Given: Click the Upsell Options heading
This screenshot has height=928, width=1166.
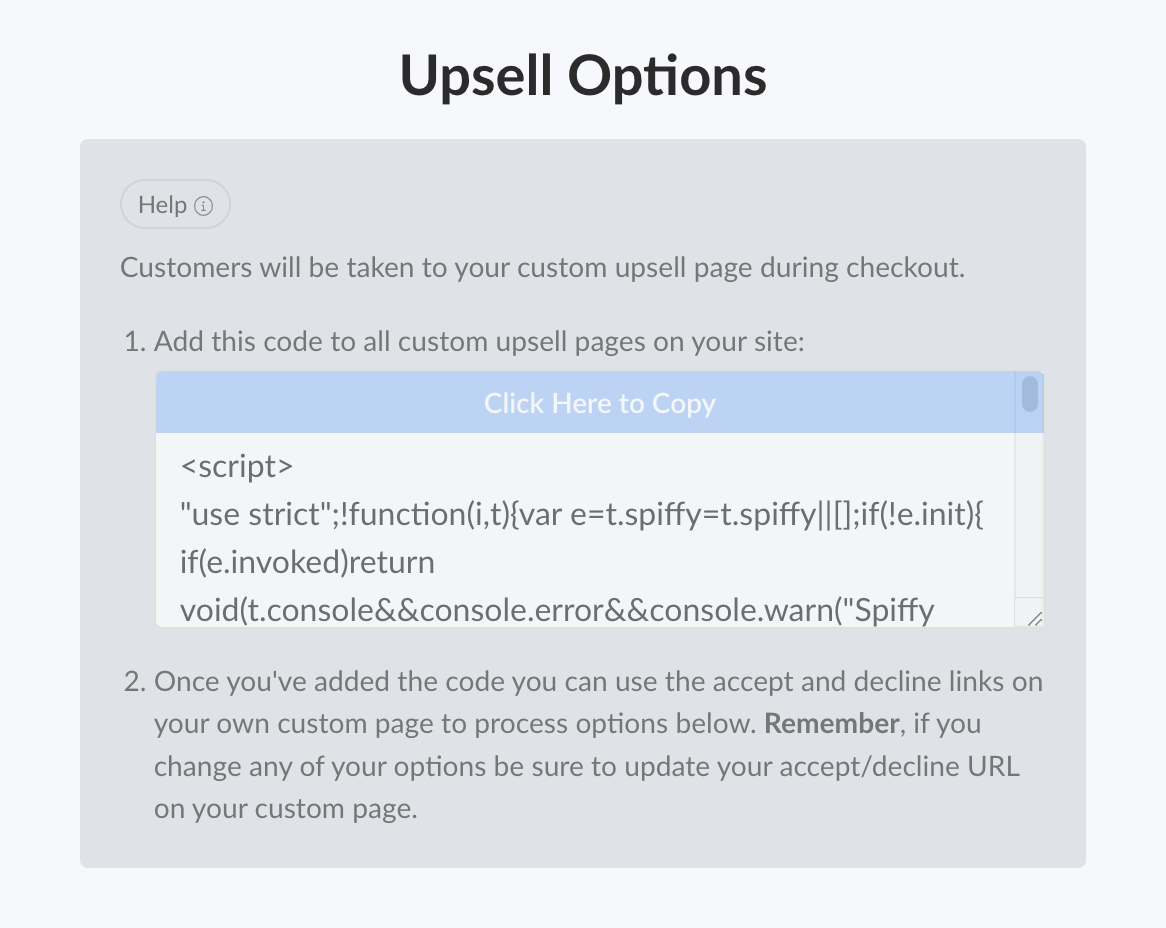Looking at the screenshot, I should click(x=583, y=76).
